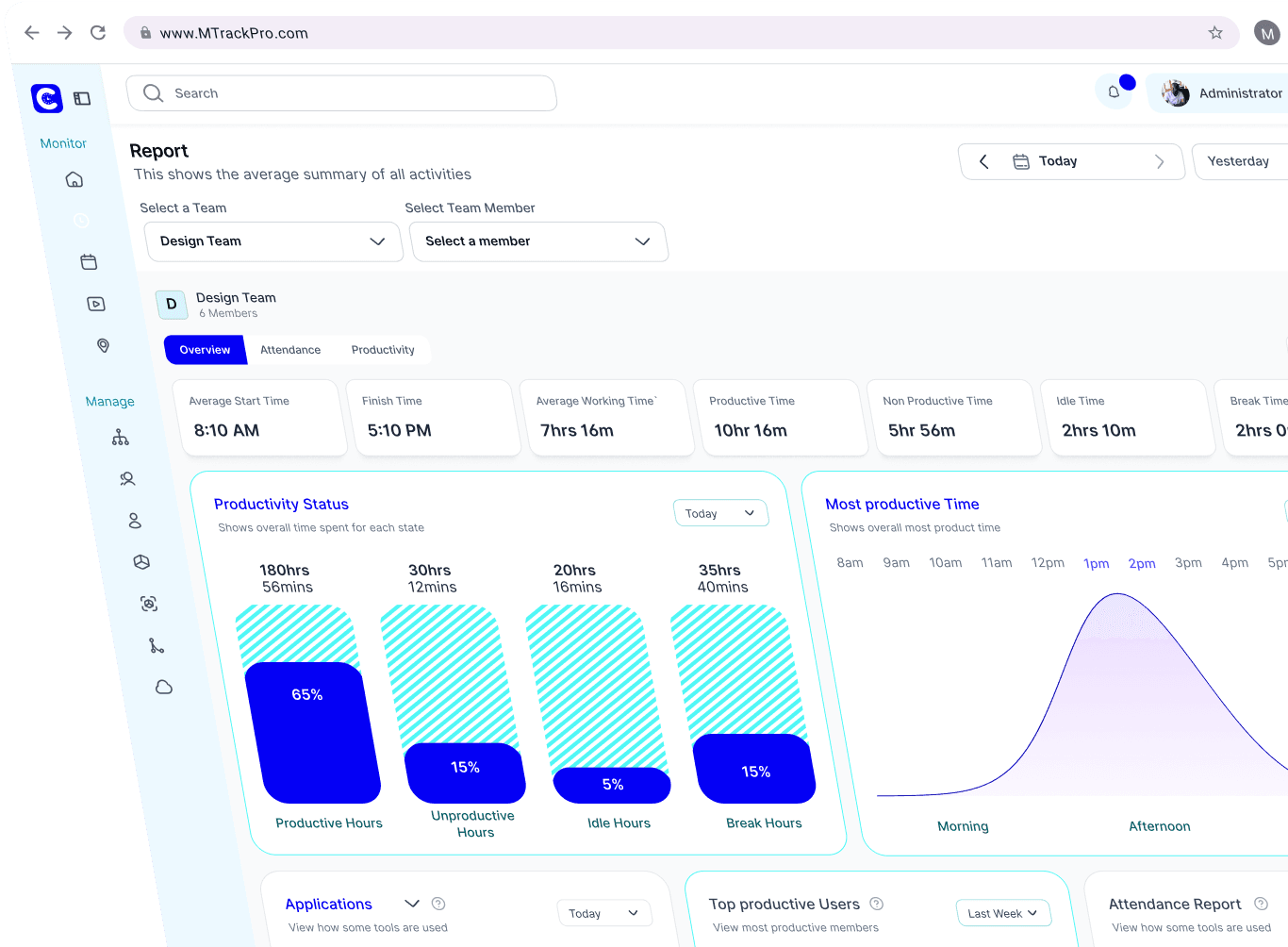Go to the previous day arrow
This screenshot has width=1288, height=947.
pyautogui.click(x=983, y=161)
